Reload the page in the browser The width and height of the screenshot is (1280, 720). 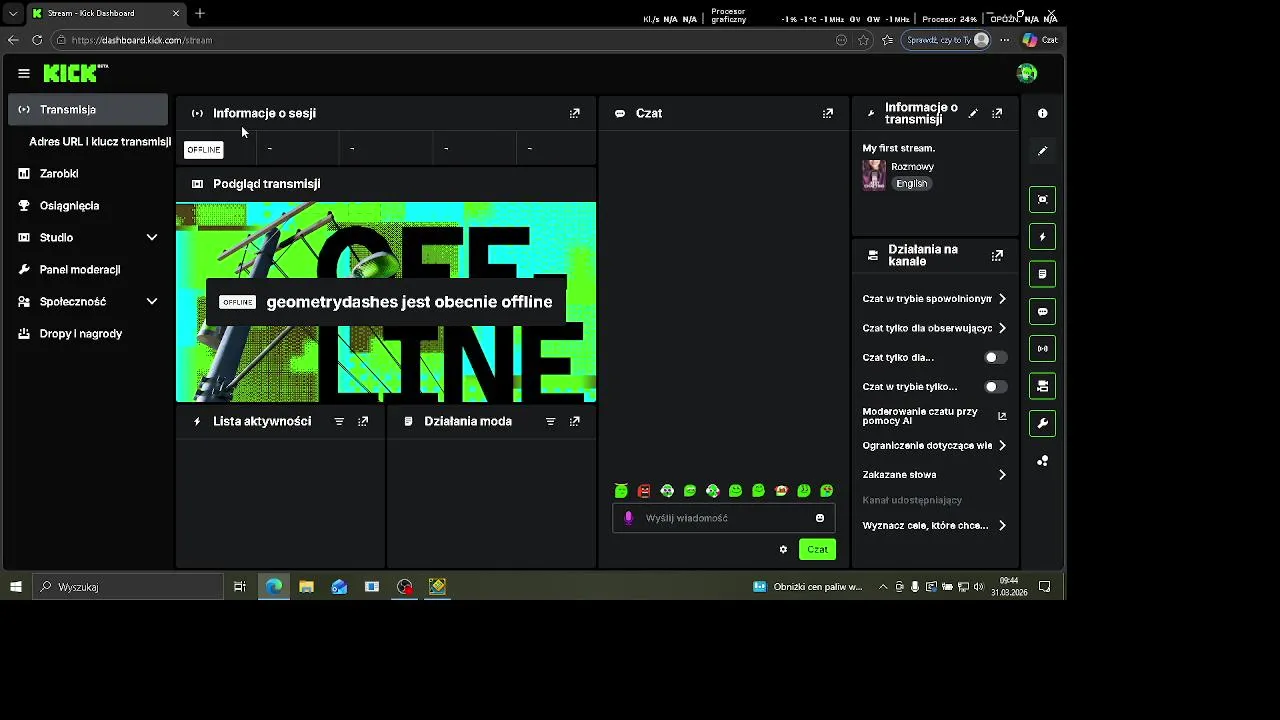pyautogui.click(x=37, y=40)
